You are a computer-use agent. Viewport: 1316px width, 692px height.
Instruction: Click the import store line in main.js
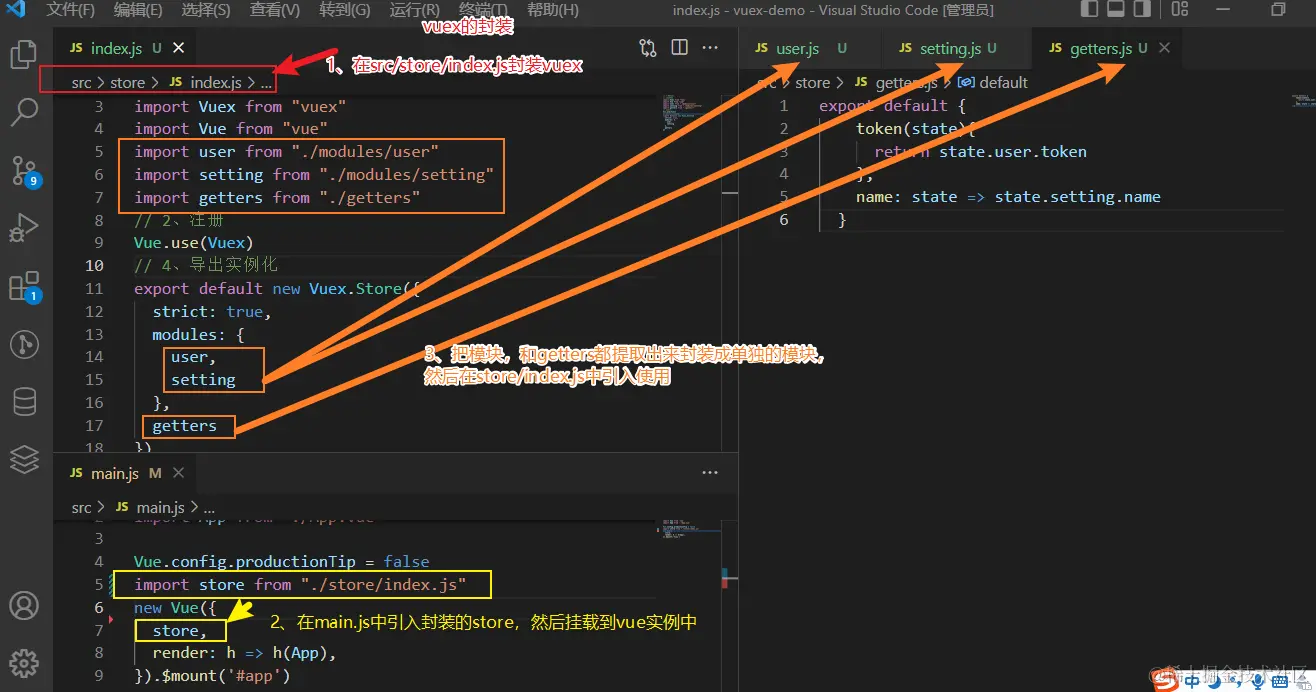300,584
